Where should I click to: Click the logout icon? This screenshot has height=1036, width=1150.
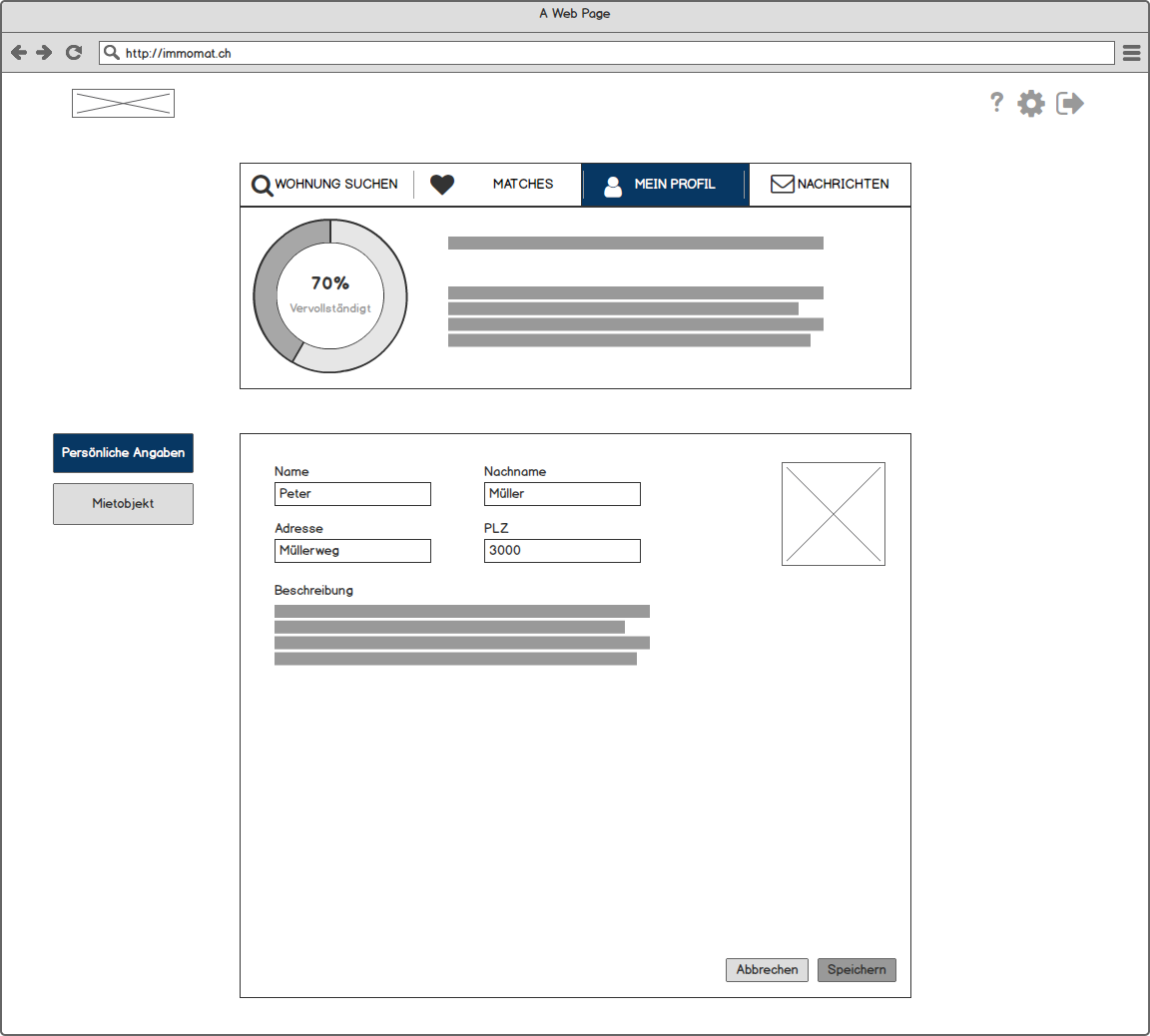[1070, 103]
